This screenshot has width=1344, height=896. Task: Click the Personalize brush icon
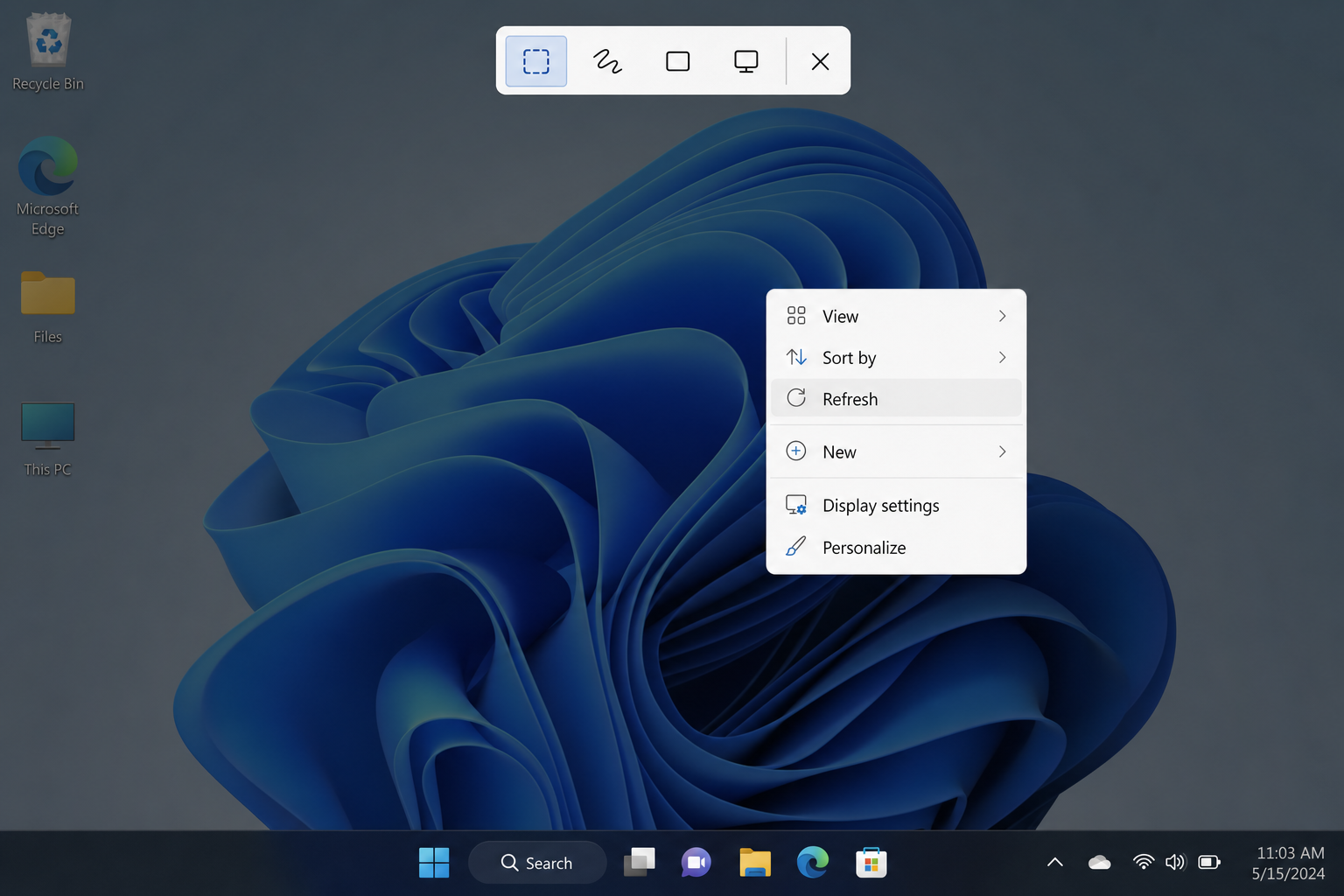pos(796,547)
